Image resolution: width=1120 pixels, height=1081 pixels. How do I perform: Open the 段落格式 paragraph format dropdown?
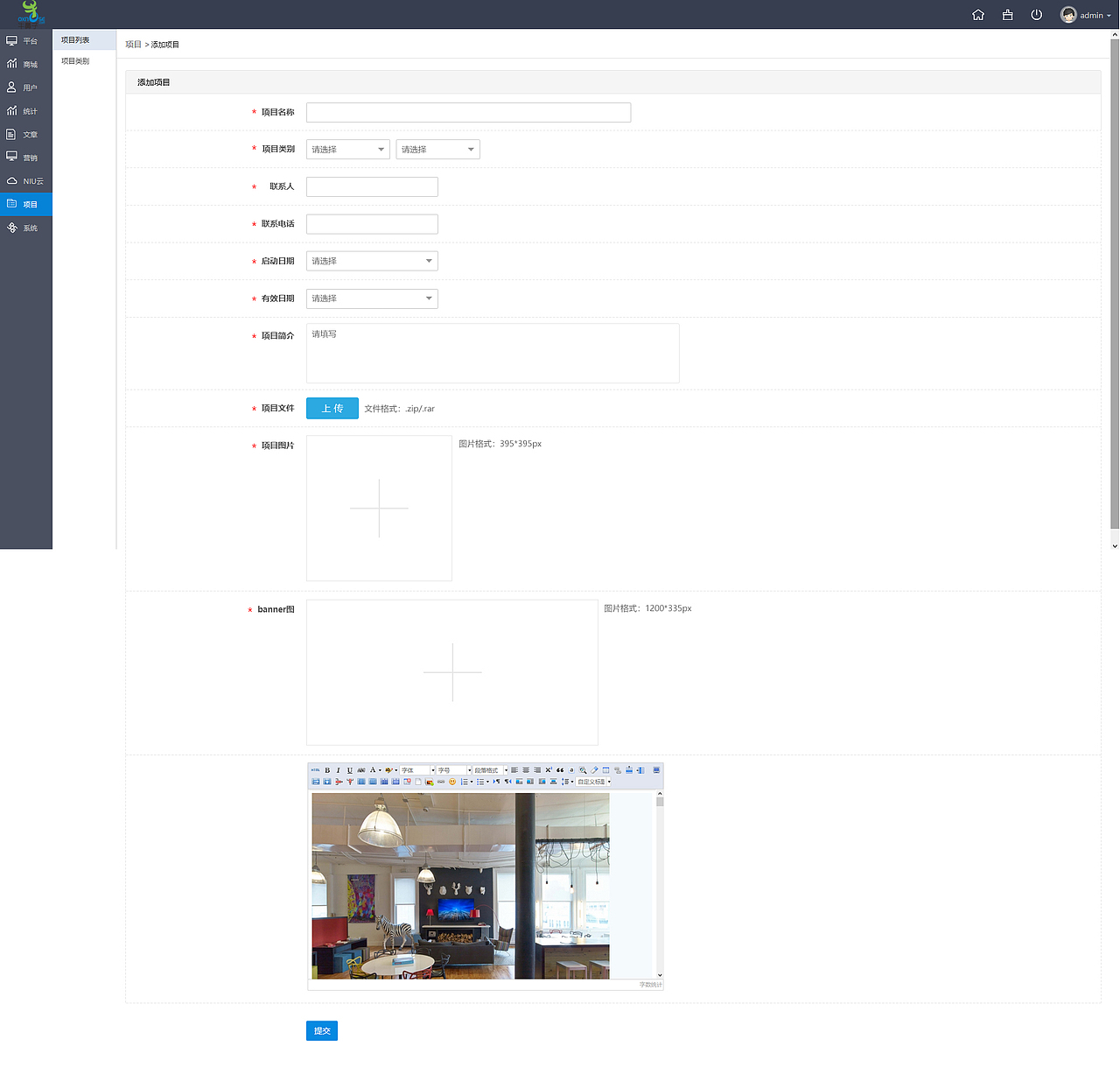tap(491, 770)
